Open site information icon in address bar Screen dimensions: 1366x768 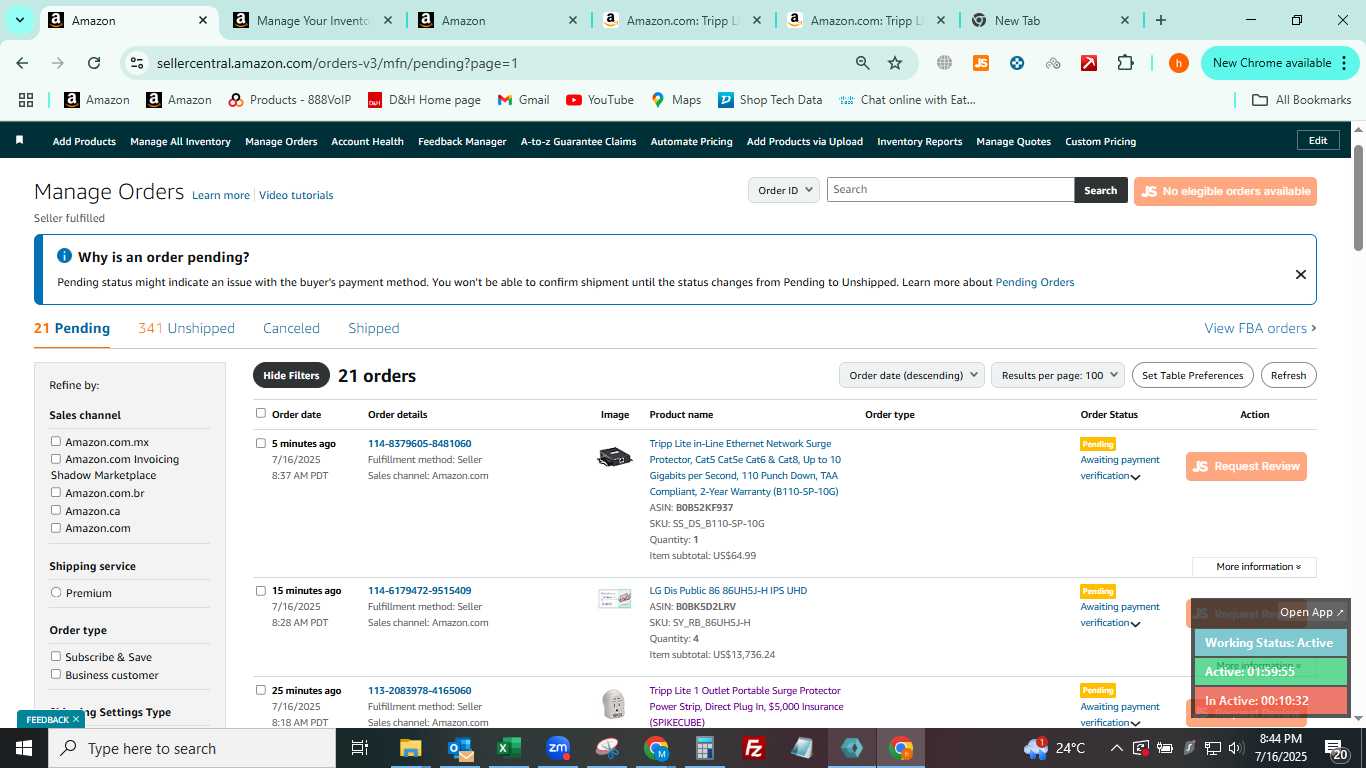tap(137, 63)
